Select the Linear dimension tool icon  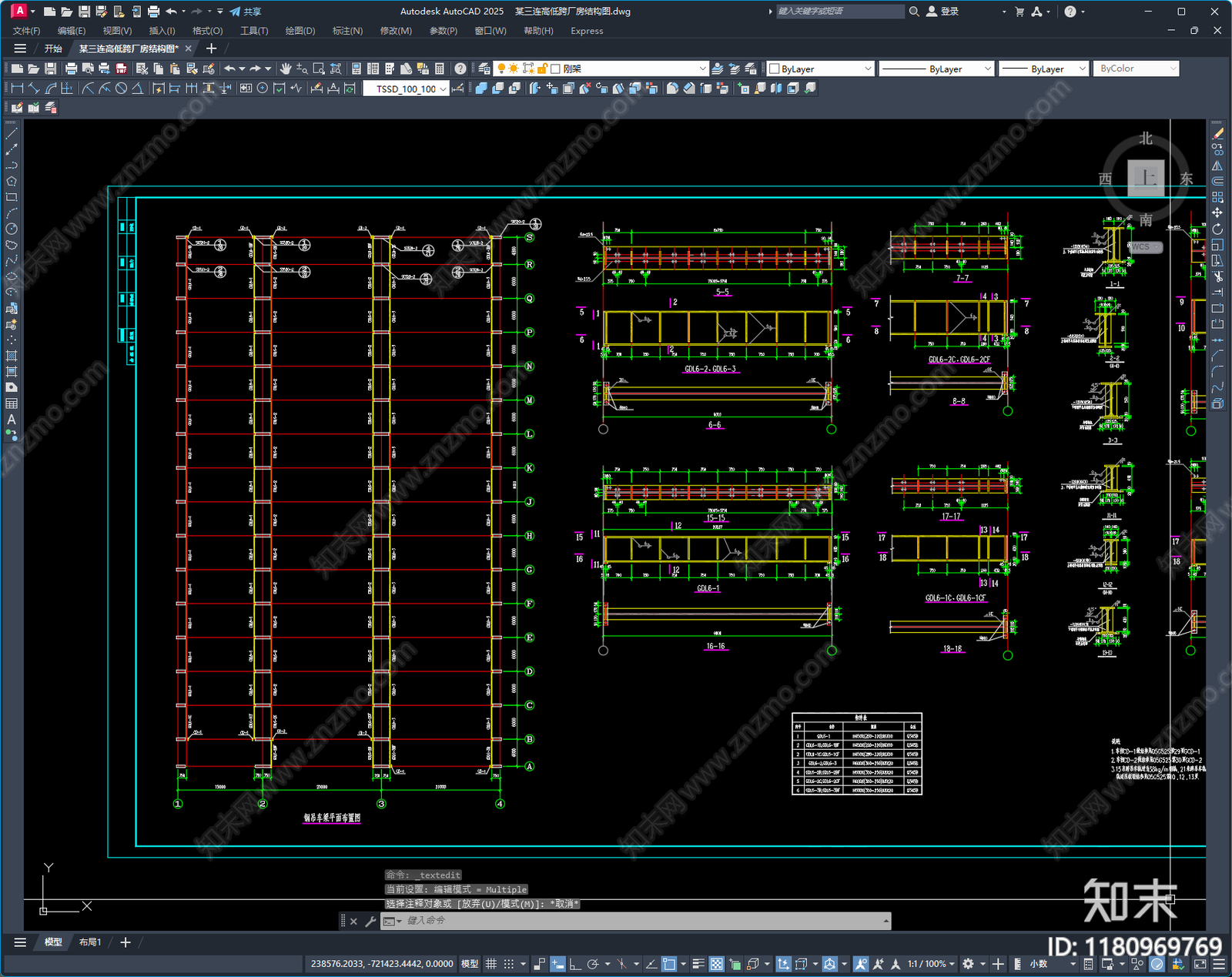click(17, 89)
